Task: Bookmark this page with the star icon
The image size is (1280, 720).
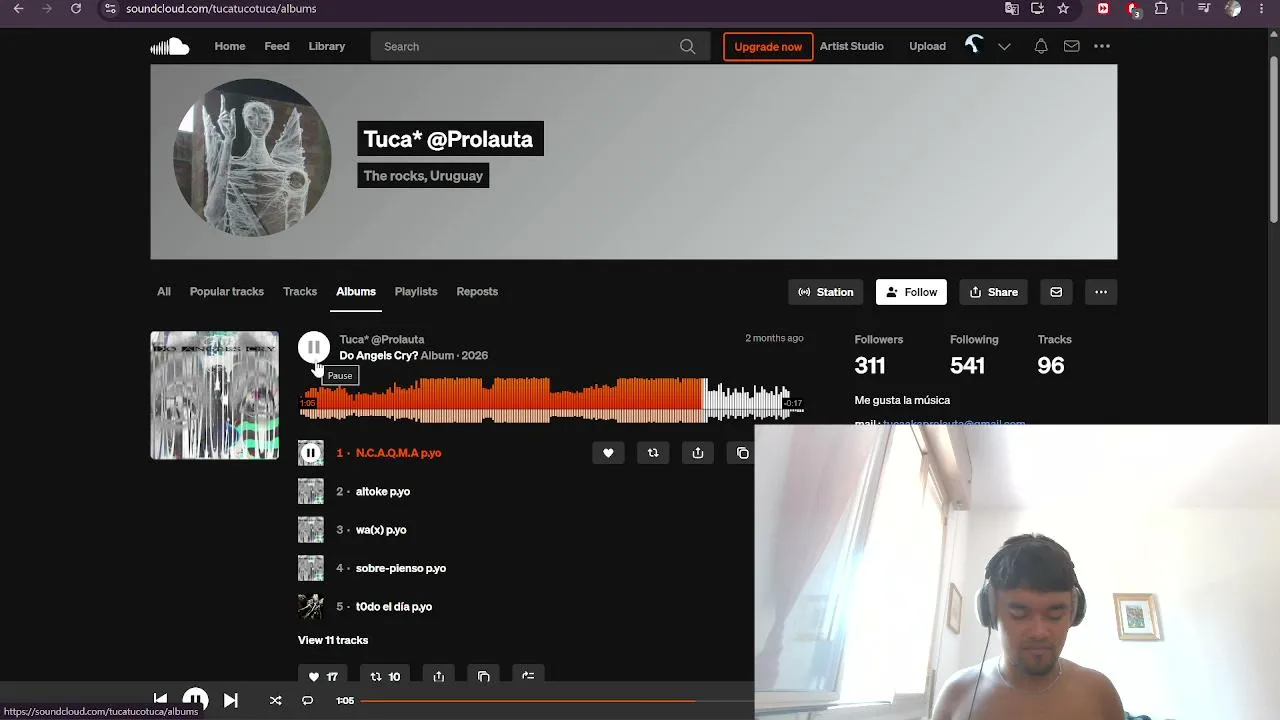Action: (1063, 8)
